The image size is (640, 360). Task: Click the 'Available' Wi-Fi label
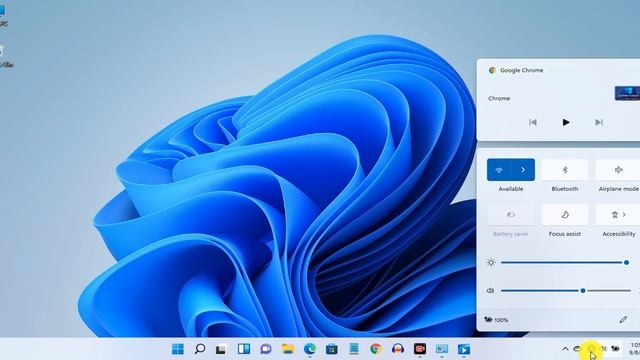511,189
